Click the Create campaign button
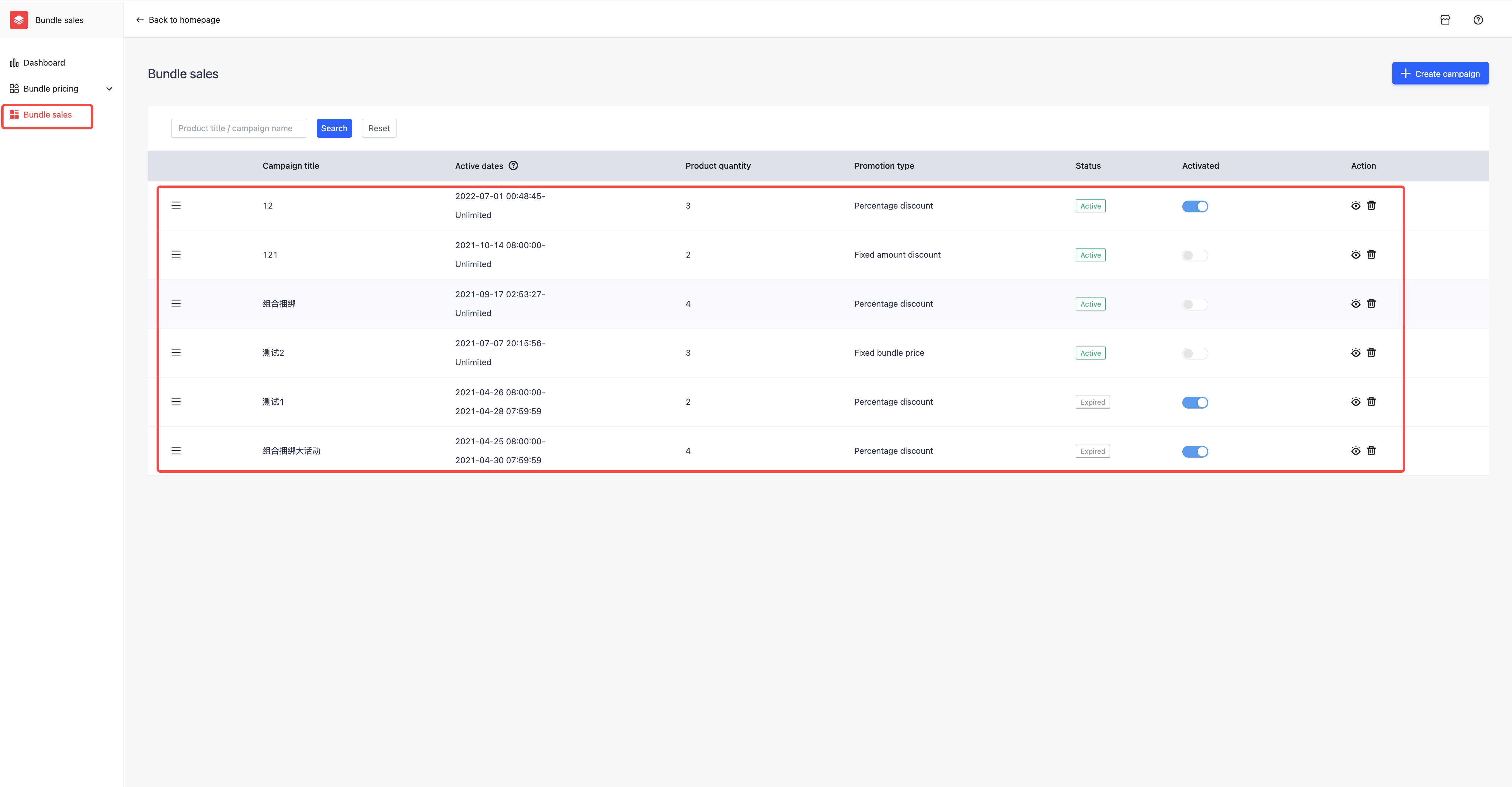1512x787 pixels. pyautogui.click(x=1440, y=73)
